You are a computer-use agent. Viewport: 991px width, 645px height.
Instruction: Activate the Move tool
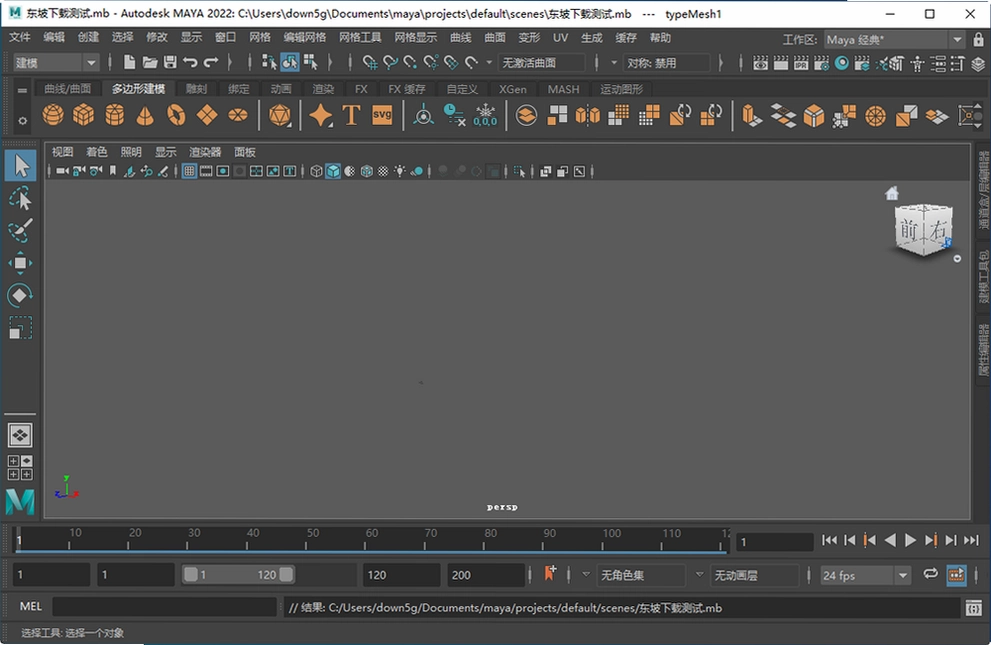pyautogui.click(x=20, y=263)
